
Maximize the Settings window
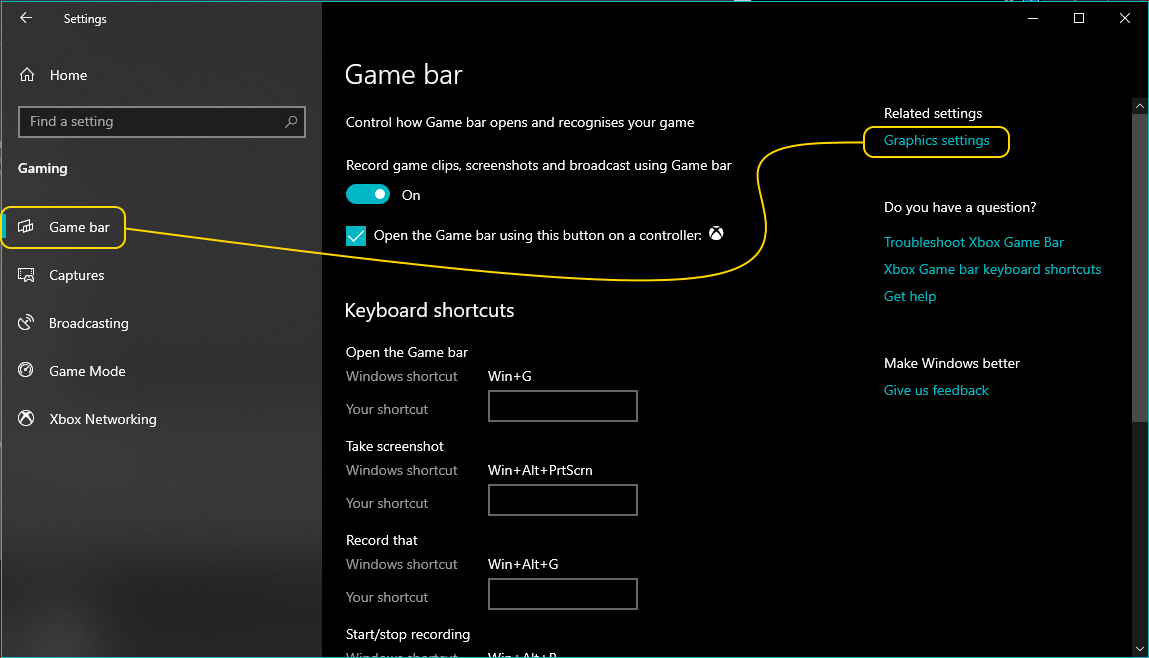click(1079, 18)
